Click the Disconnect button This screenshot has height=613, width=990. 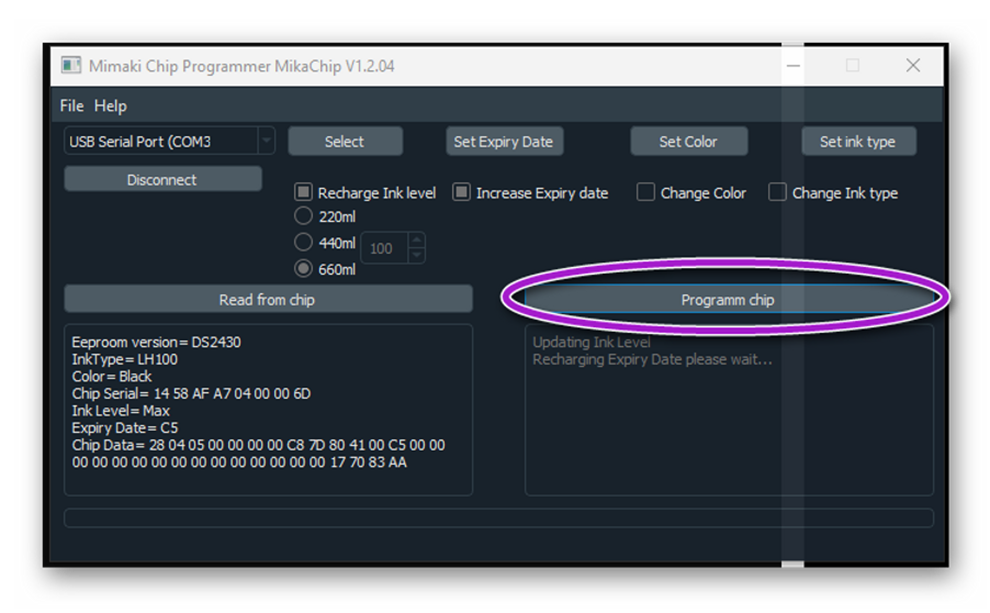tap(162, 180)
